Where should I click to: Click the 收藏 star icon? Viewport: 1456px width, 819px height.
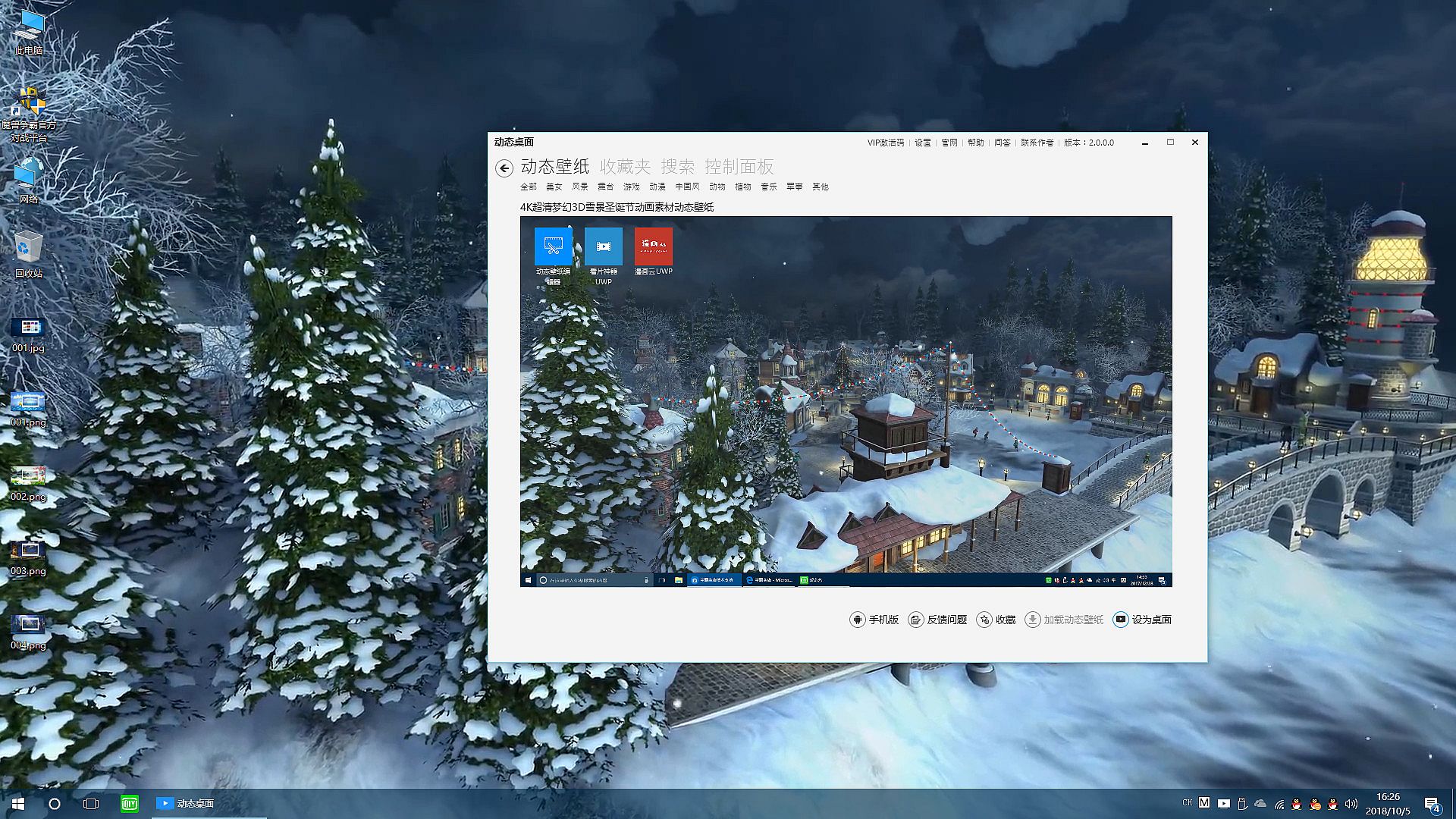click(984, 620)
